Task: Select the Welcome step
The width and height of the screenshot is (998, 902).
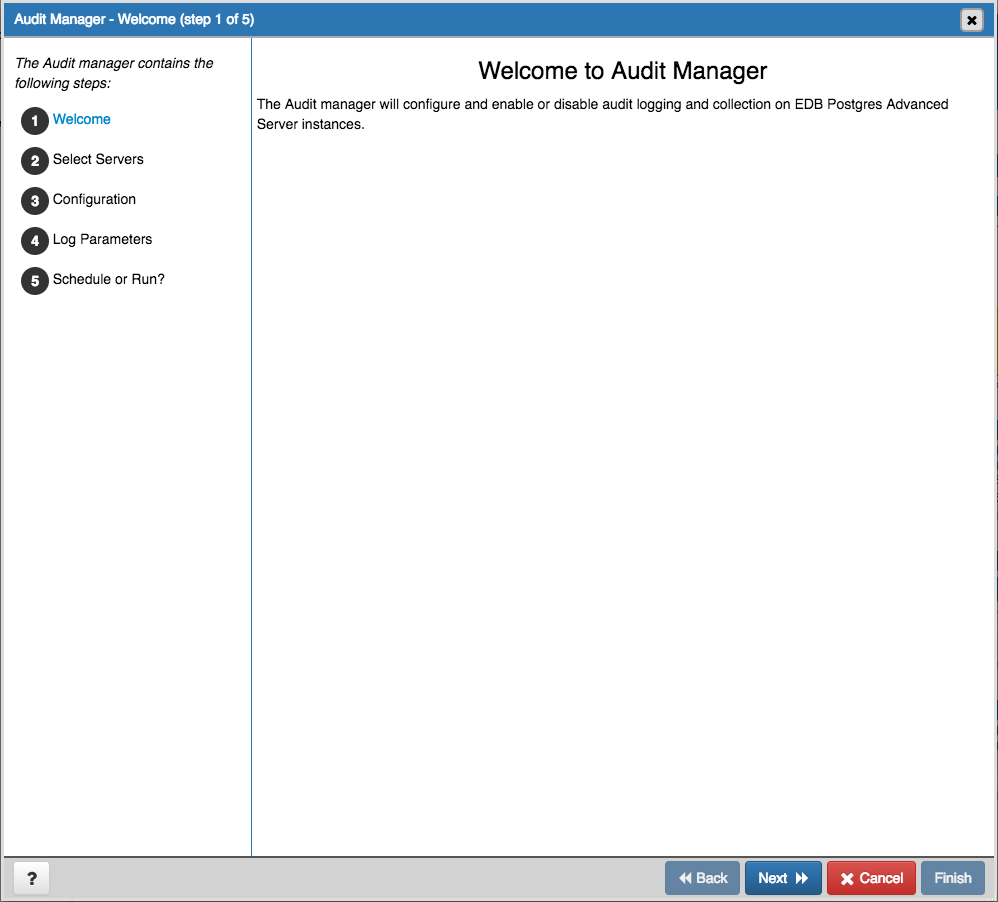Action: tap(81, 119)
